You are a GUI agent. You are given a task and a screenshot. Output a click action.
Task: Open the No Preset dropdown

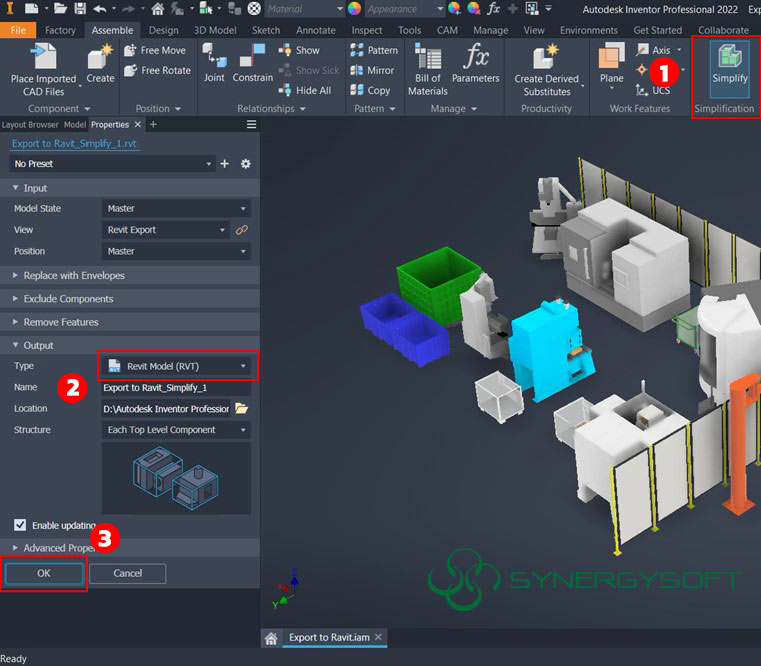[x=112, y=164]
